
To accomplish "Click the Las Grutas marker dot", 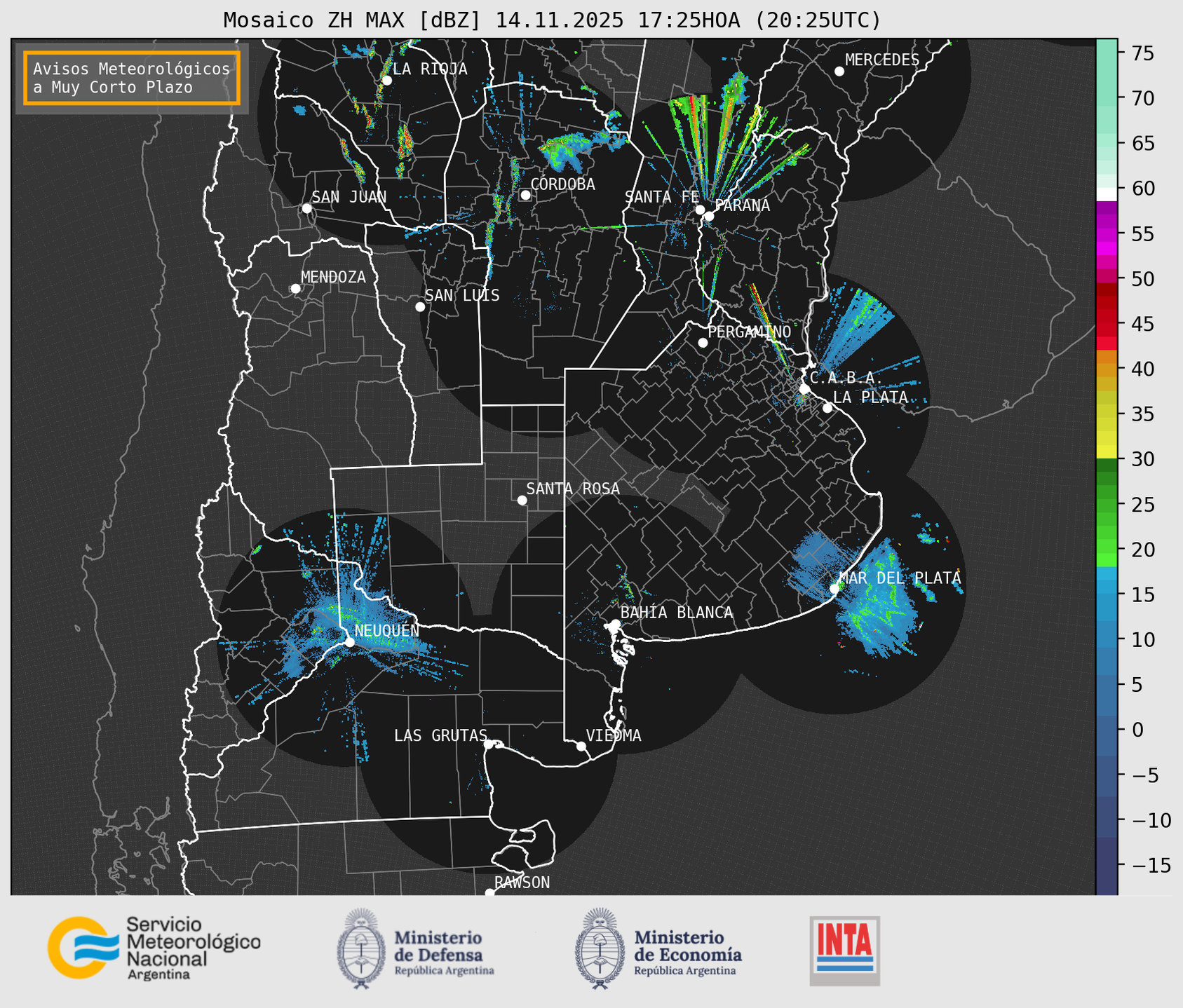I will click(489, 744).
